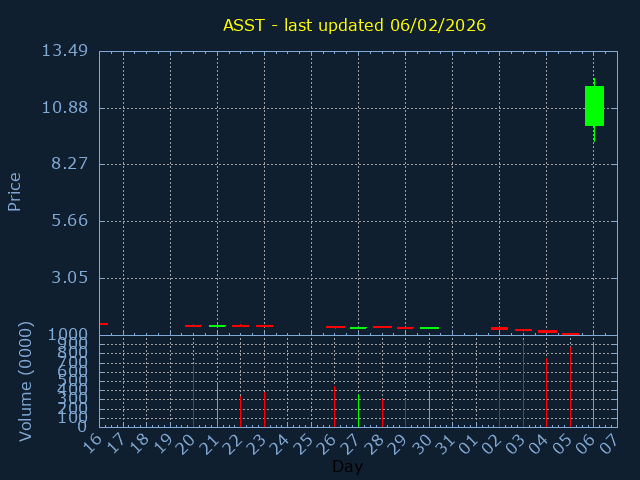Click the vertical Price axis title
This screenshot has width=640, height=480.
pos(15,191)
